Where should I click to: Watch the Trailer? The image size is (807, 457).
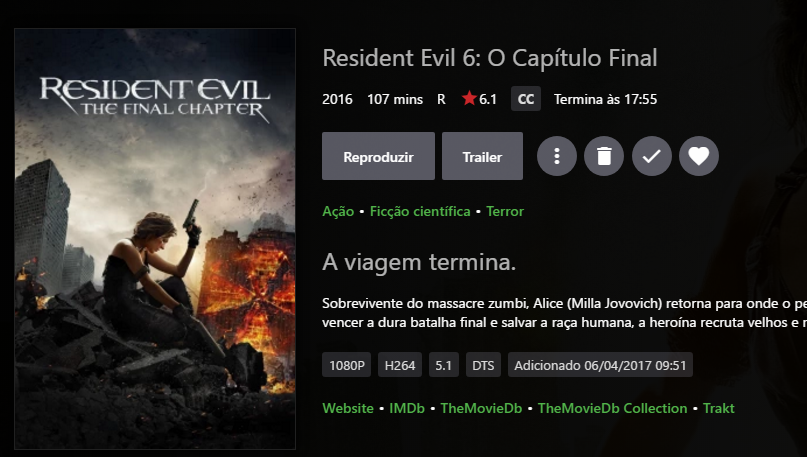coord(482,156)
